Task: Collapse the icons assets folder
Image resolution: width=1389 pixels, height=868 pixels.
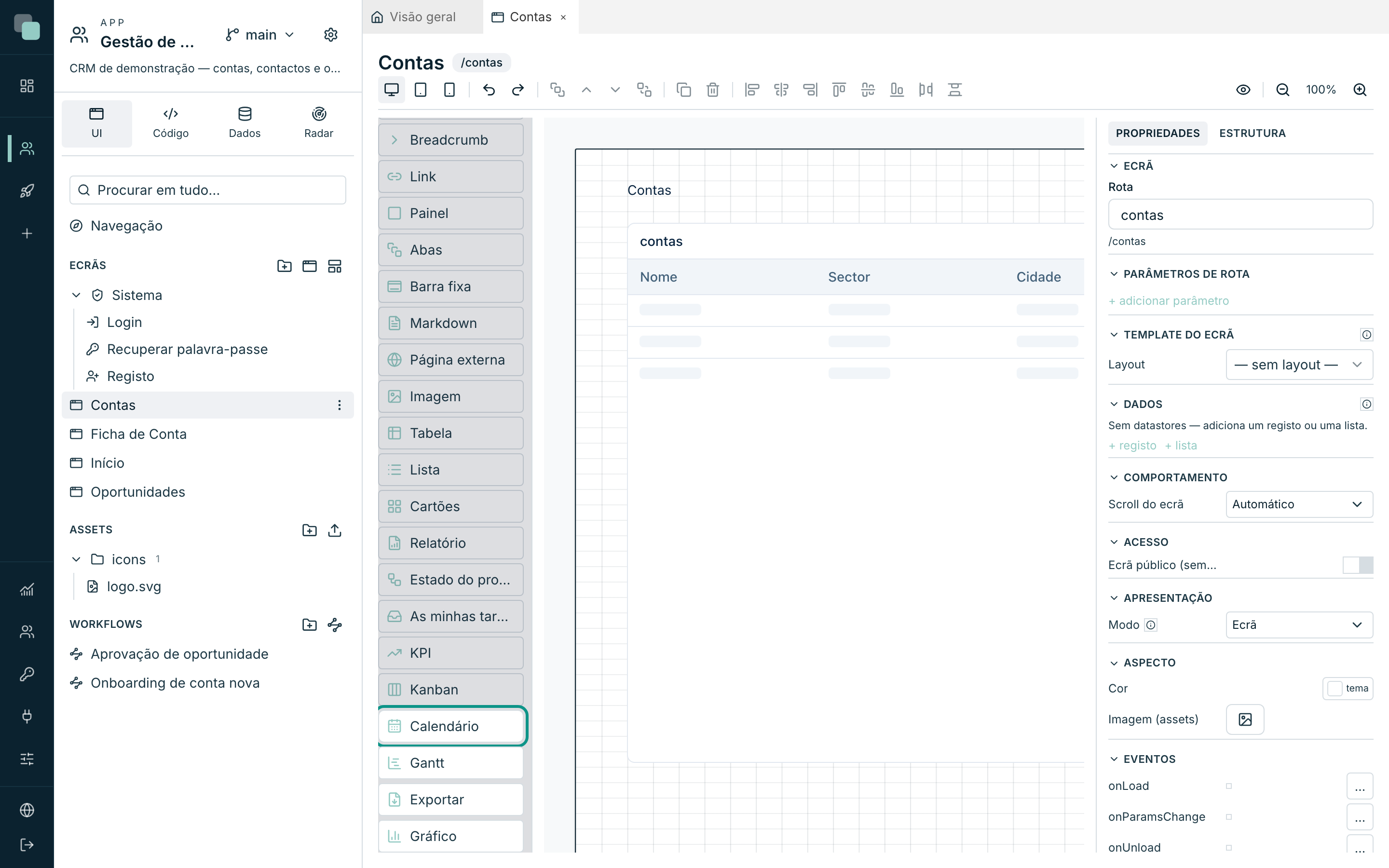Action: click(76, 559)
